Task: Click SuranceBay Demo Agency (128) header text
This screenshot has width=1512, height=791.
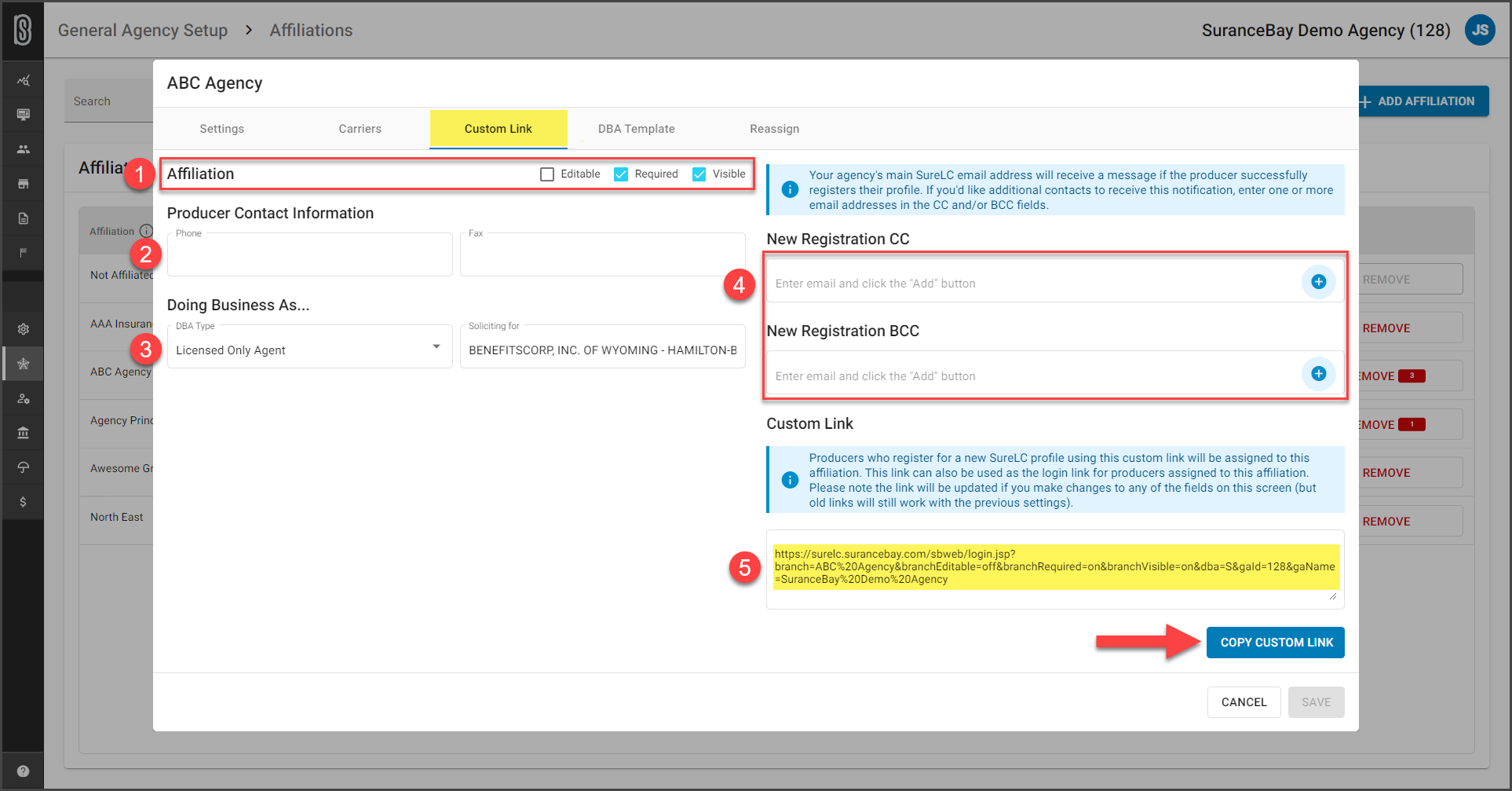Action: [x=1326, y=30]
